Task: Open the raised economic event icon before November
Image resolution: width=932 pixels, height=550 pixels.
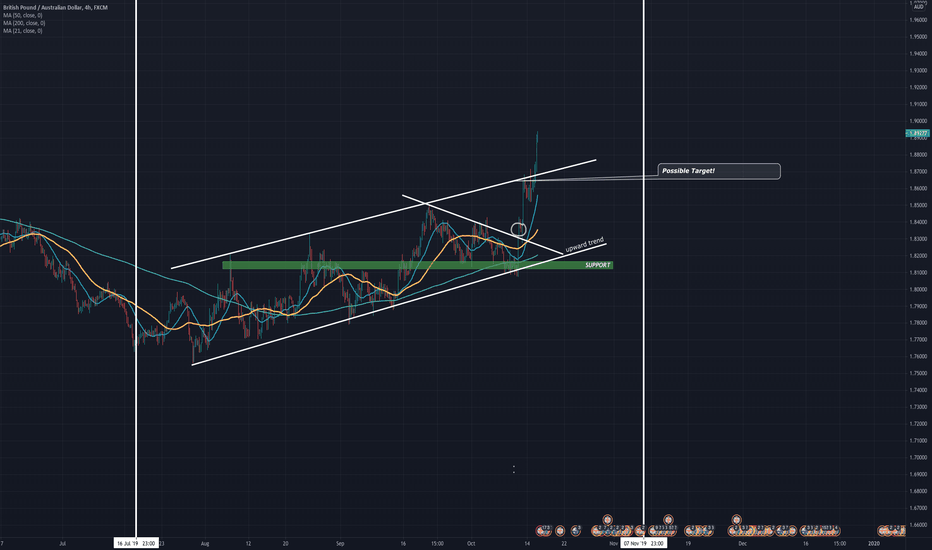Action: point(607,520)
